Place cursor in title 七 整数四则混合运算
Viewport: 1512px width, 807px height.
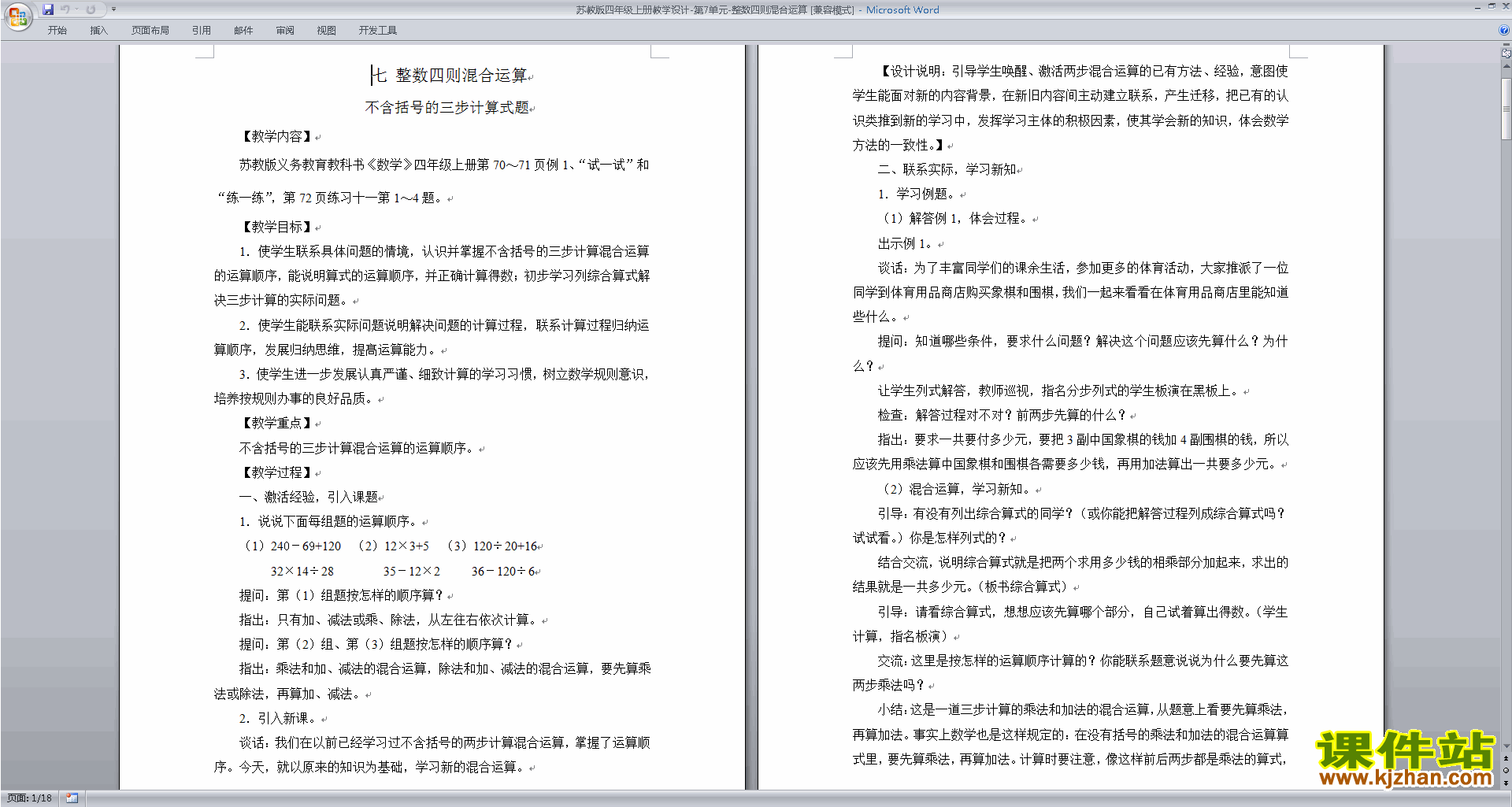(450, 75)
